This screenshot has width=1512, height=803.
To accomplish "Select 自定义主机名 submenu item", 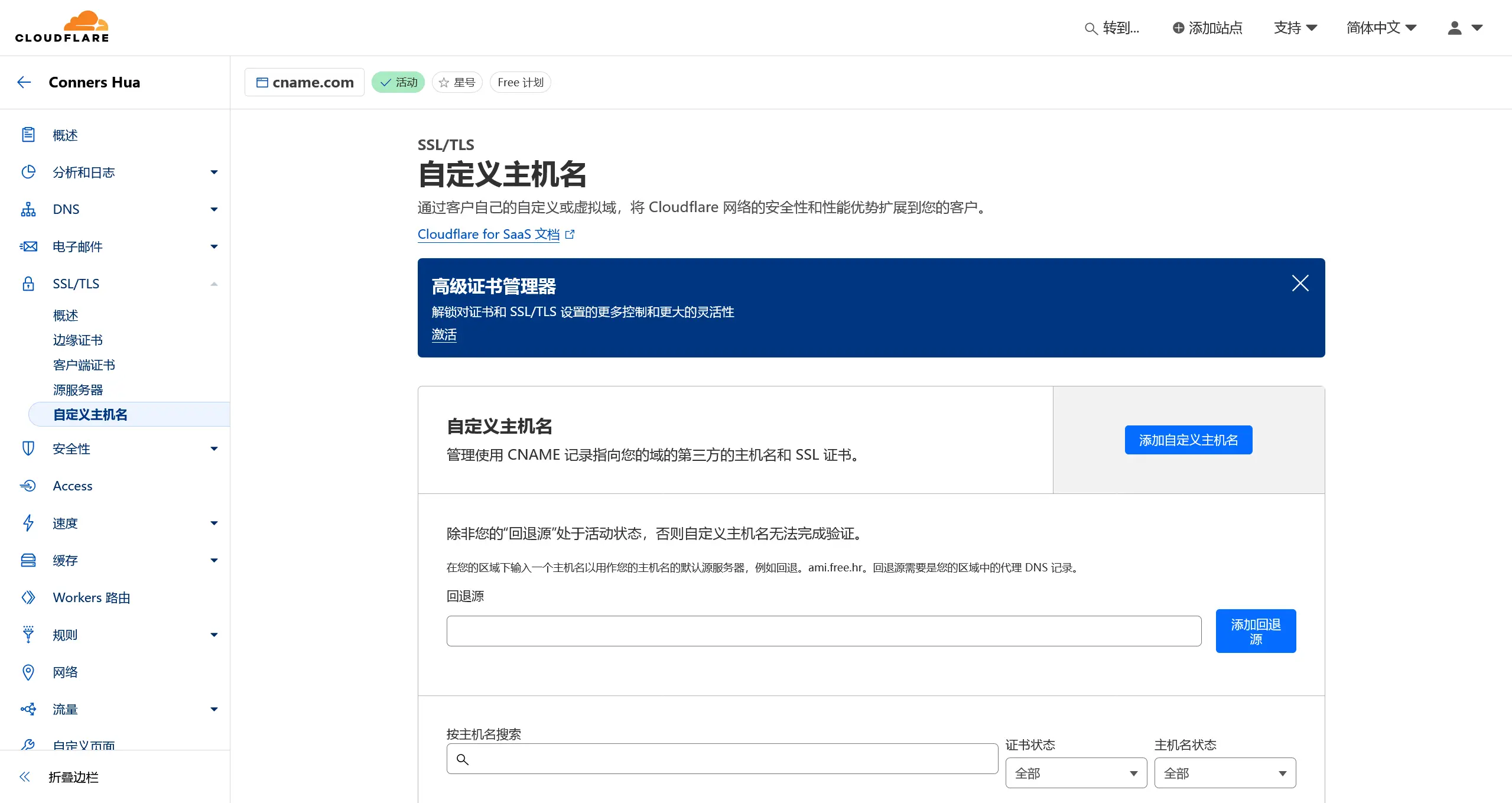I will click(129, 414).
